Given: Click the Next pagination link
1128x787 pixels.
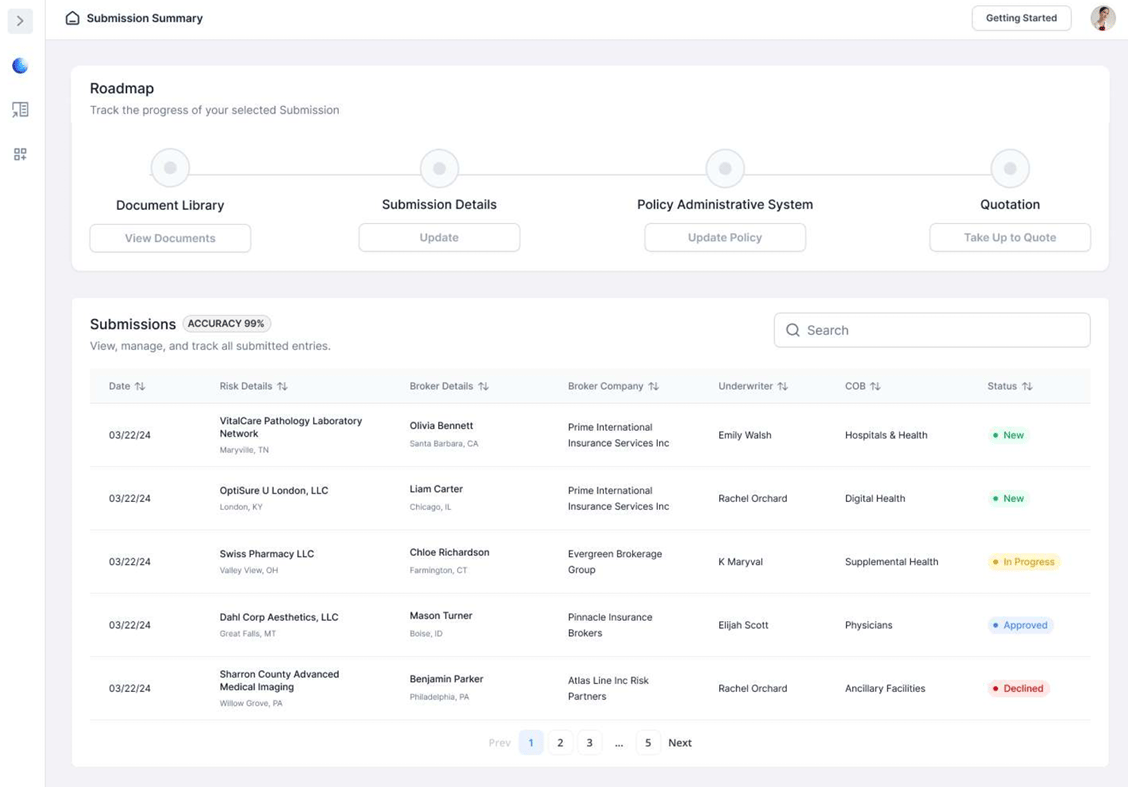Looking at the screenshot, I should click(680, 742).
